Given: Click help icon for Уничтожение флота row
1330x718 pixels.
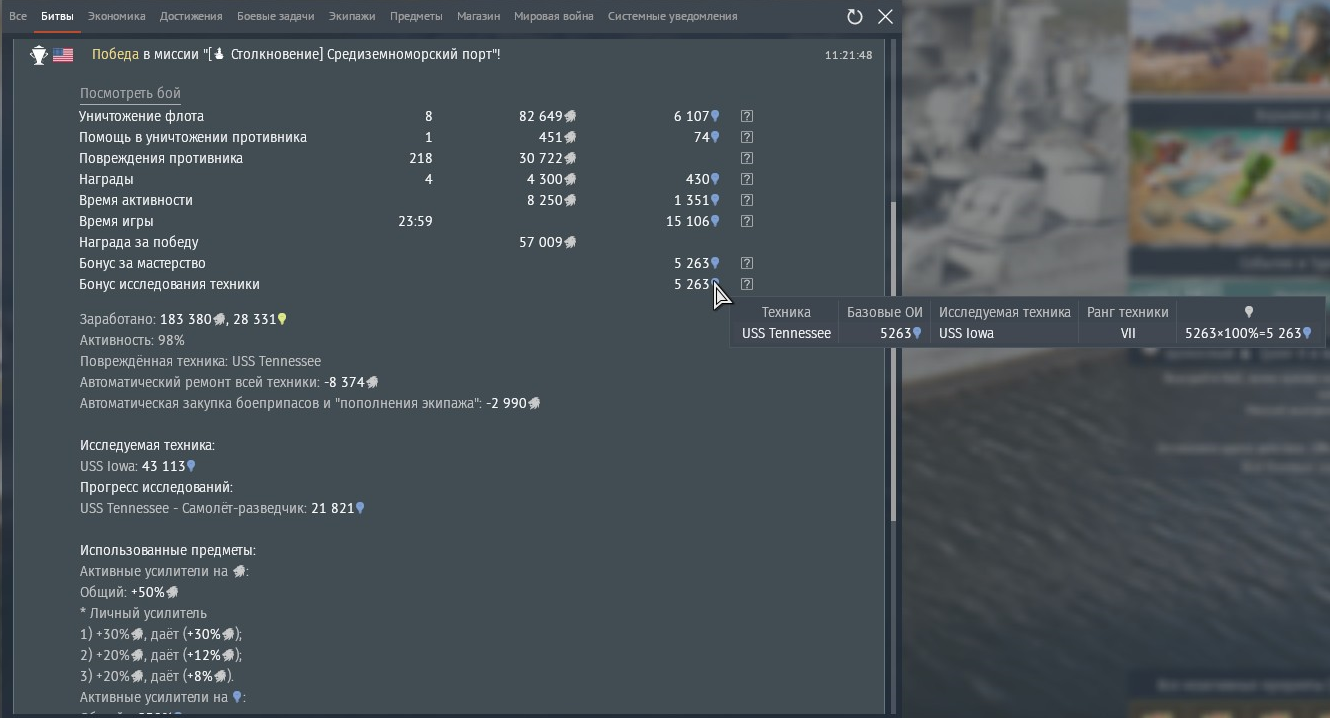Looking at the screenshot, I should click(x=746, y=116).
